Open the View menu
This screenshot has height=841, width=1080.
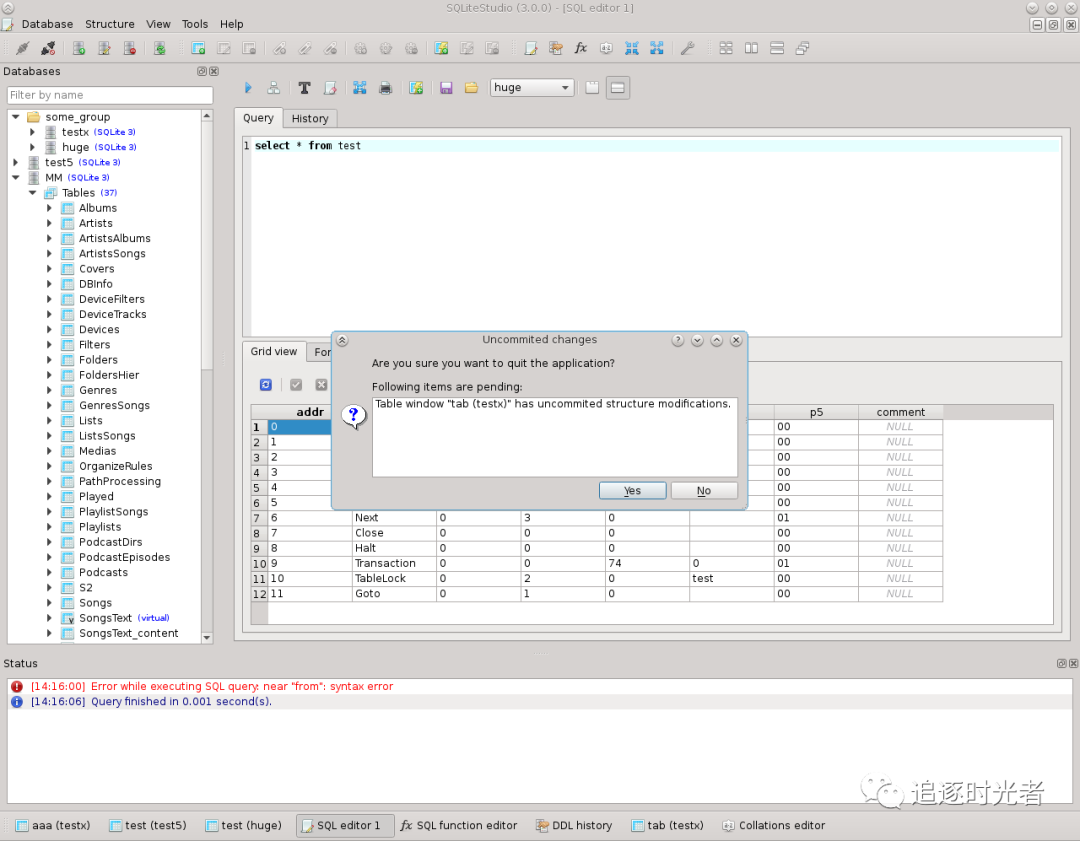(x=158, y=24)
